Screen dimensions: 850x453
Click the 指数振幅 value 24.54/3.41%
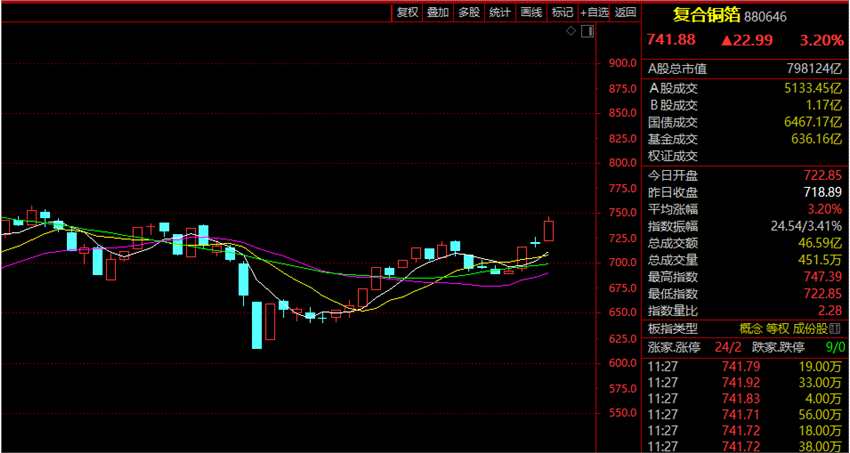[x=807, y=226]
